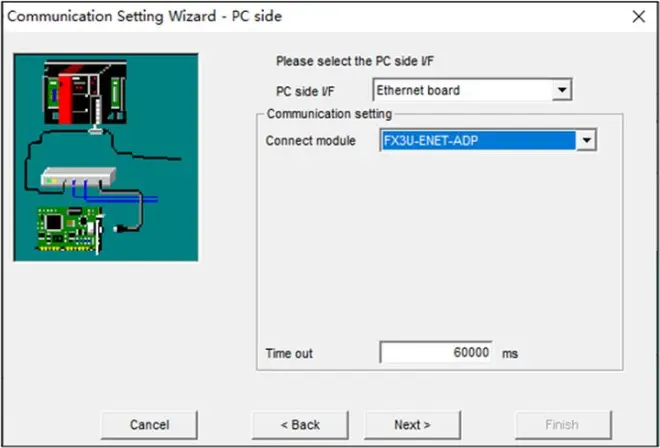Open the Connect module dropdown arrow
Image resolution: width=660 pixels, height=448 pixels.
coord(586,141)
